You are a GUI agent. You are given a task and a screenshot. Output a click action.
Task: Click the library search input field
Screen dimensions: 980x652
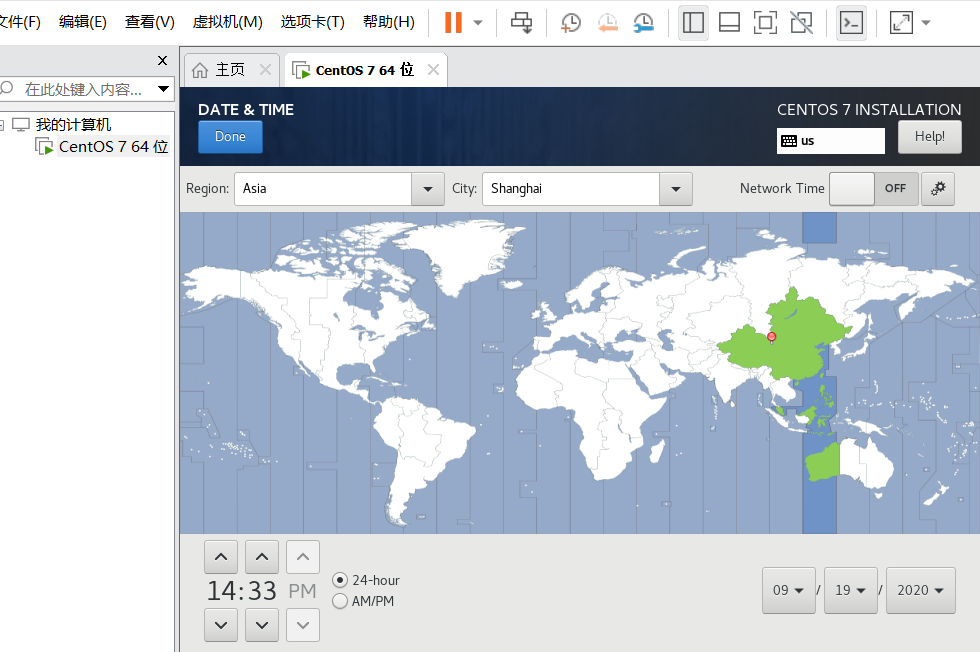click(83, 89)
